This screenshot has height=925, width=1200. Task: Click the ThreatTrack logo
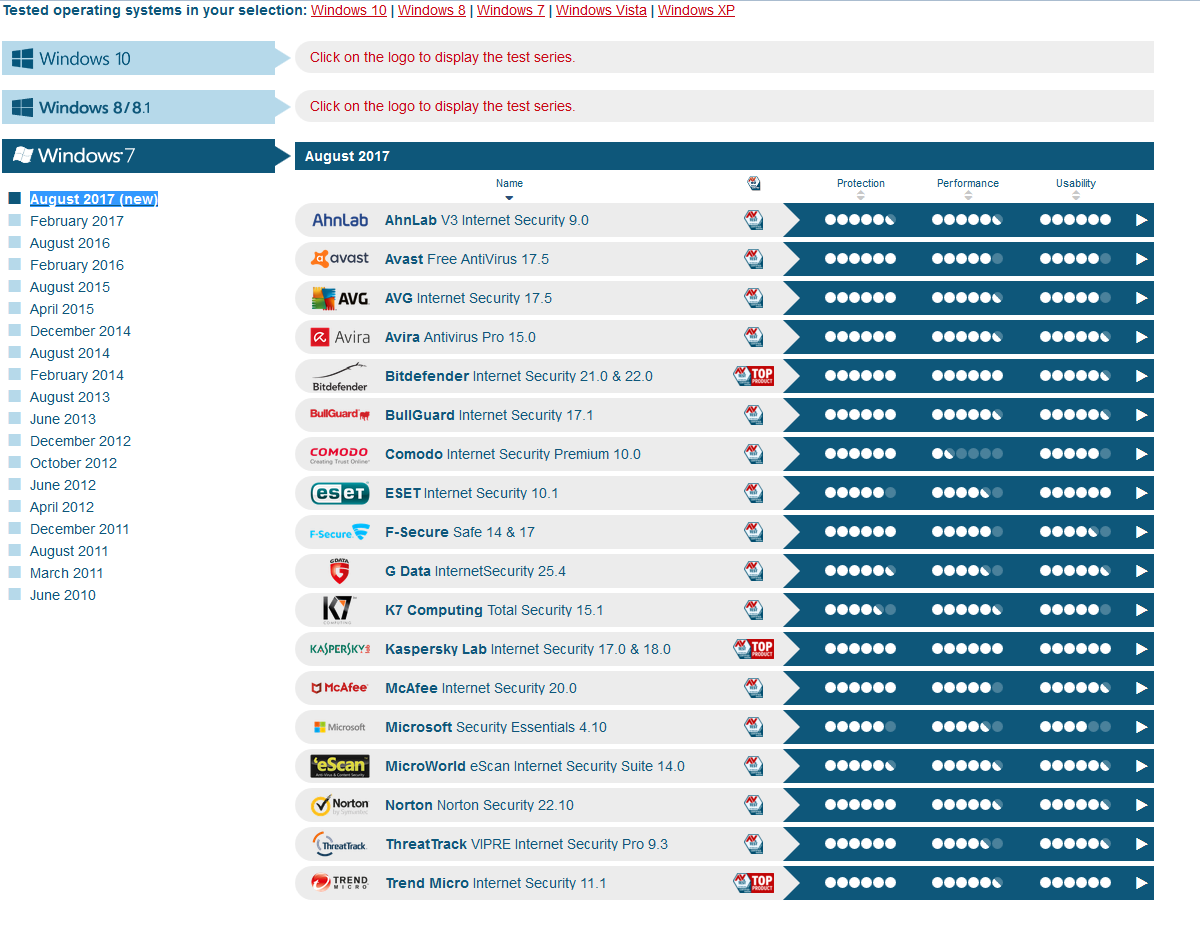coord(340,844)
